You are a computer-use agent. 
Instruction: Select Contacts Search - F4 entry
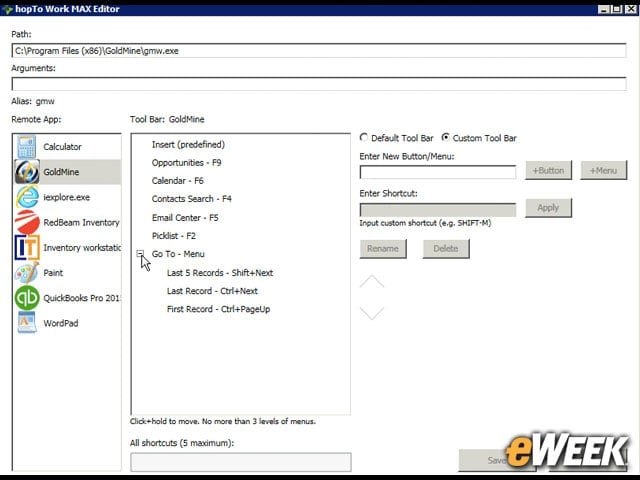pyautogui.click(x=192, y=199)
